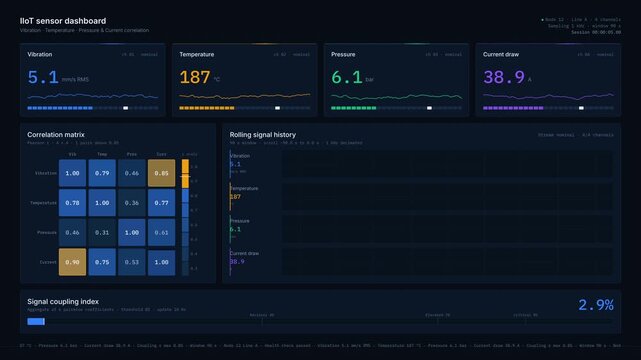
Task: Click the Pressure card green sparkline
Action: coord(397,97)
